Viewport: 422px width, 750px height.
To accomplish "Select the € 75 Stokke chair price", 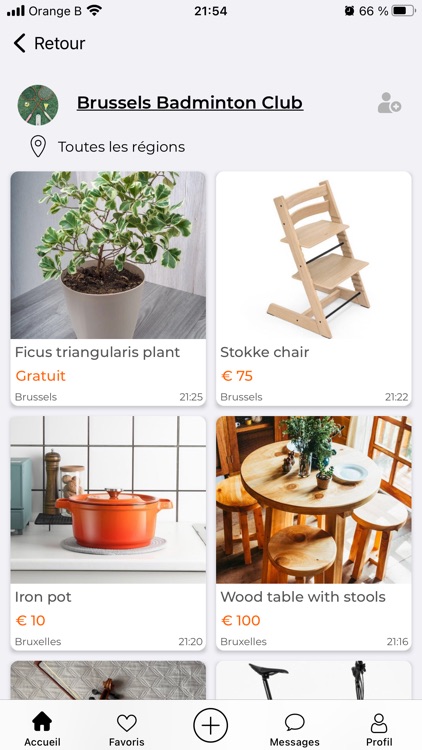I will [237, 376].
